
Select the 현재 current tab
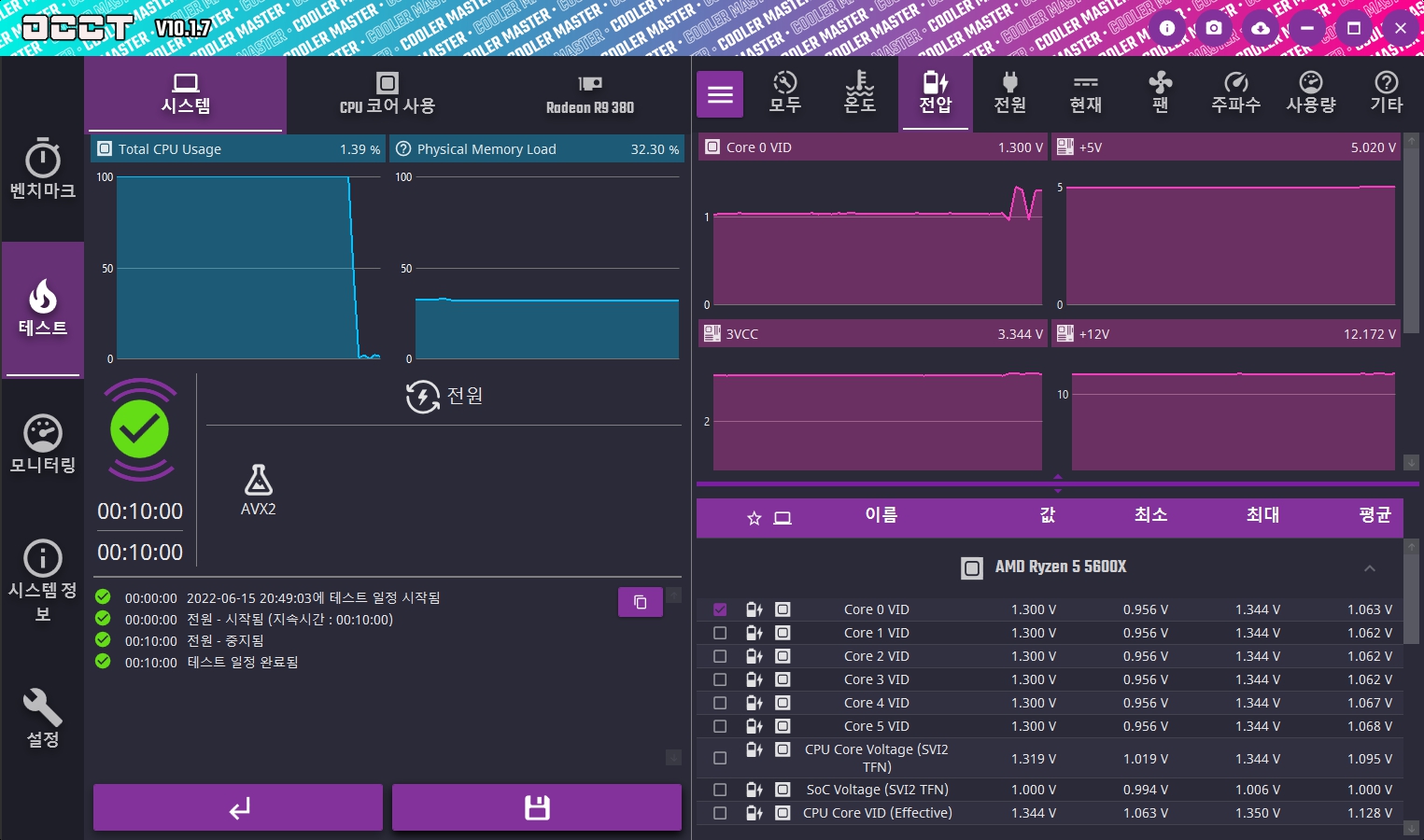pos(1086,92)
